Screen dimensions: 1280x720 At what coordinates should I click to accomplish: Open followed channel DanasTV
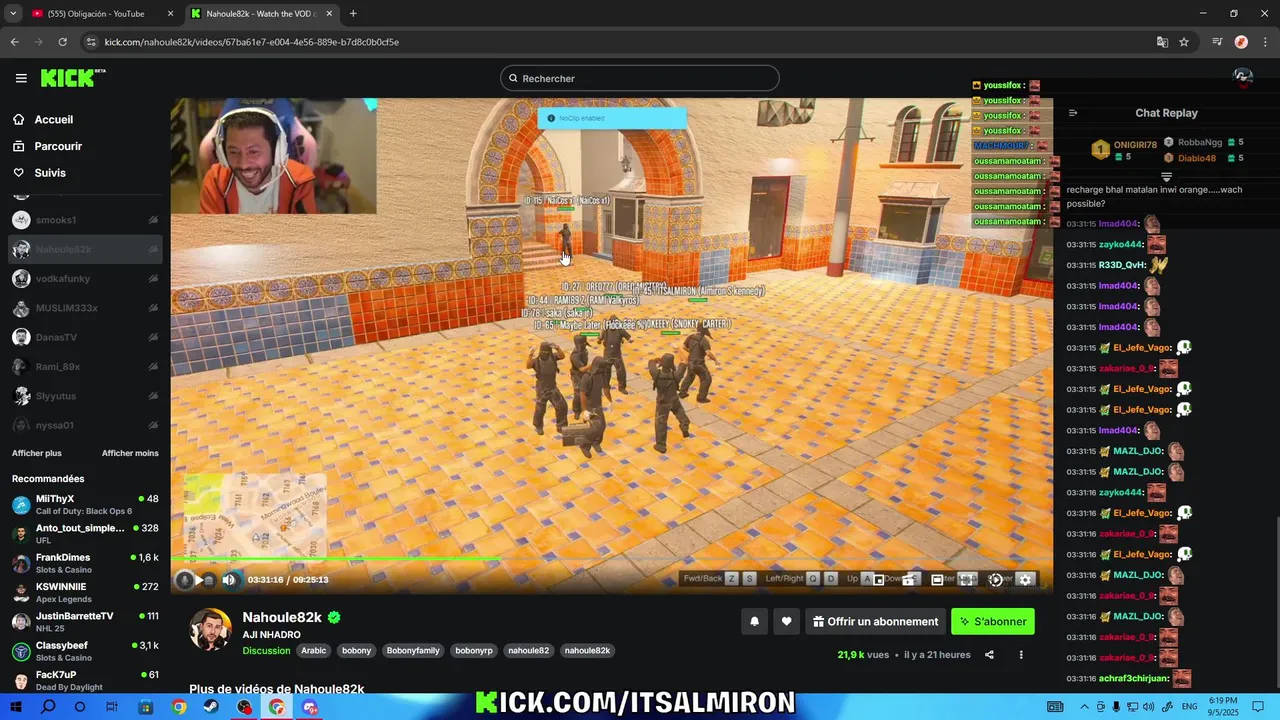[x=85, y=337]
